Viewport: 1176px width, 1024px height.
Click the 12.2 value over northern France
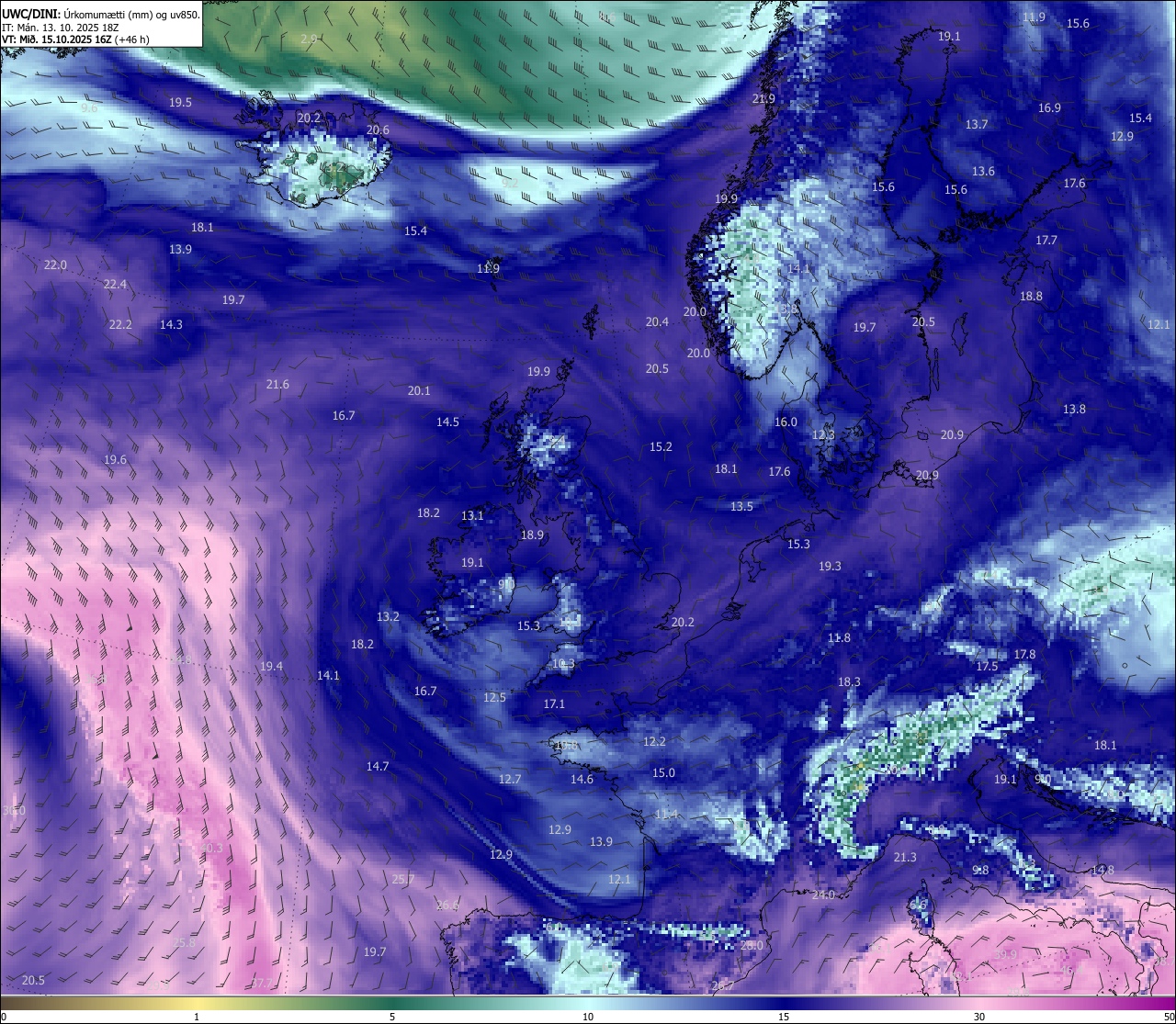tap(654, 742)
